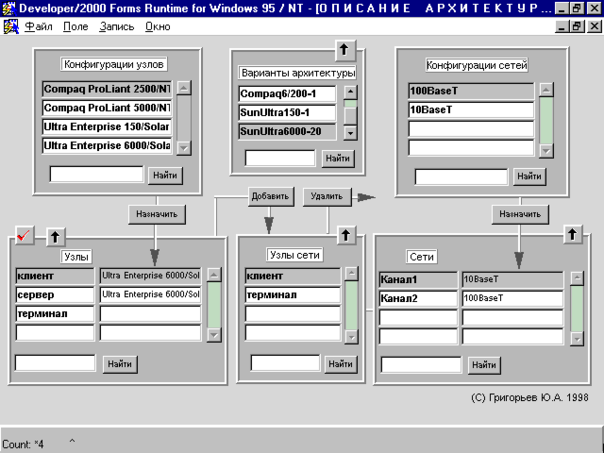604x453 pixels.
Task: Click scroll-up arrow in Конфигурации узлов list
Action: tap(184, 88)
